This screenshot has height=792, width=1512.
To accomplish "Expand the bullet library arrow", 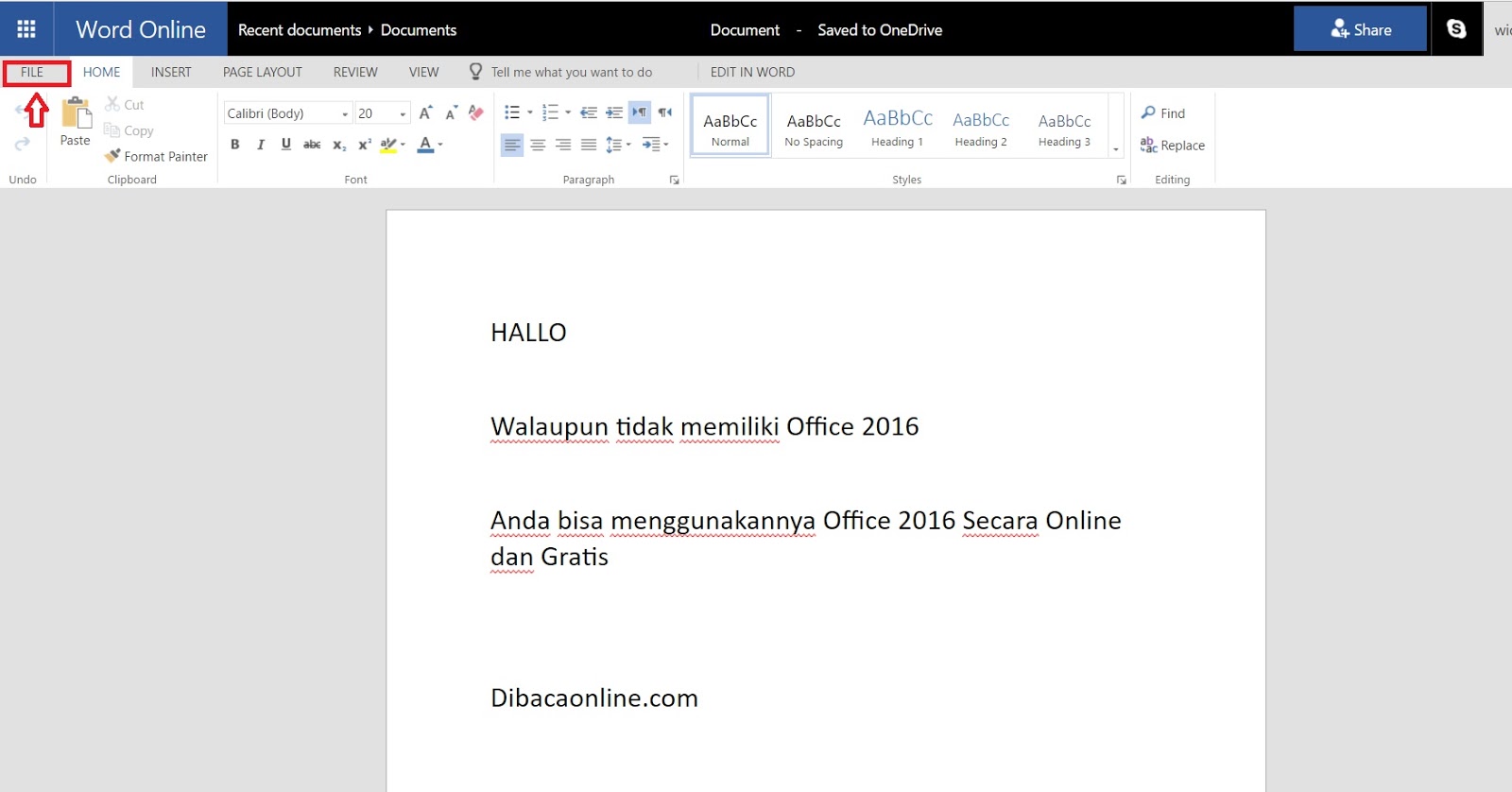I will click(x=530, y=112).
